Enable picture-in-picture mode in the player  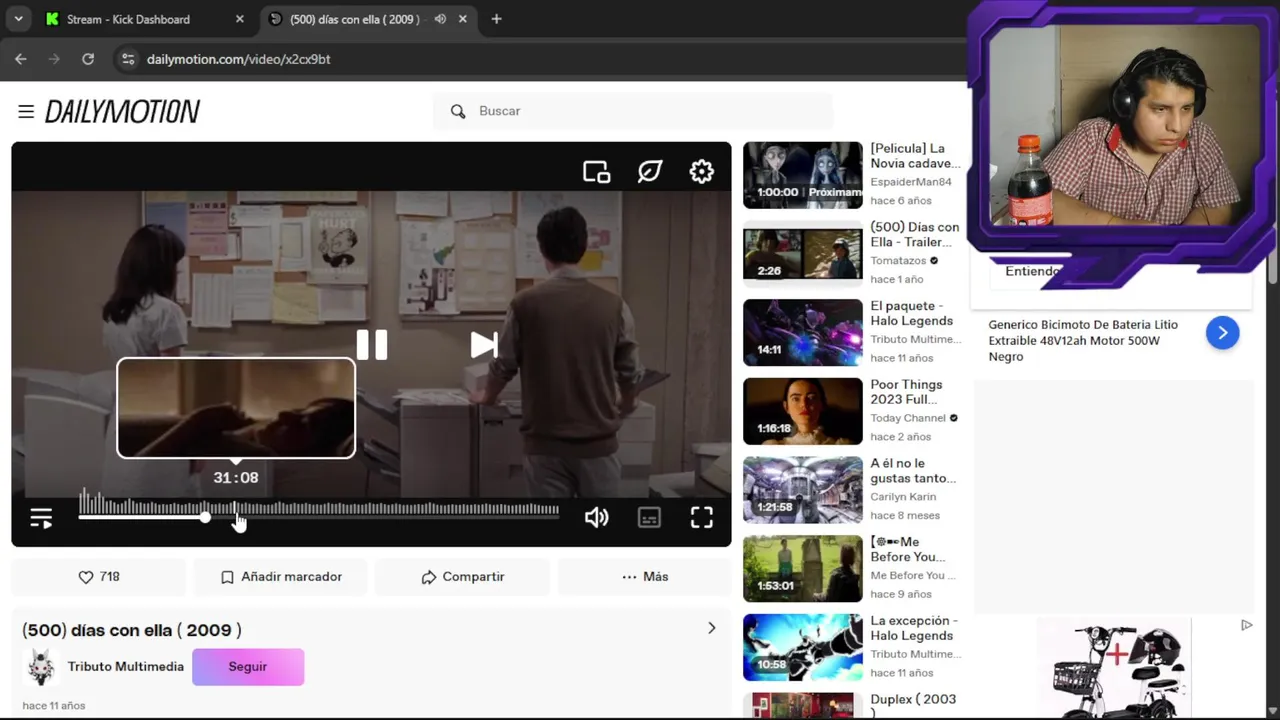pos(597,172)
